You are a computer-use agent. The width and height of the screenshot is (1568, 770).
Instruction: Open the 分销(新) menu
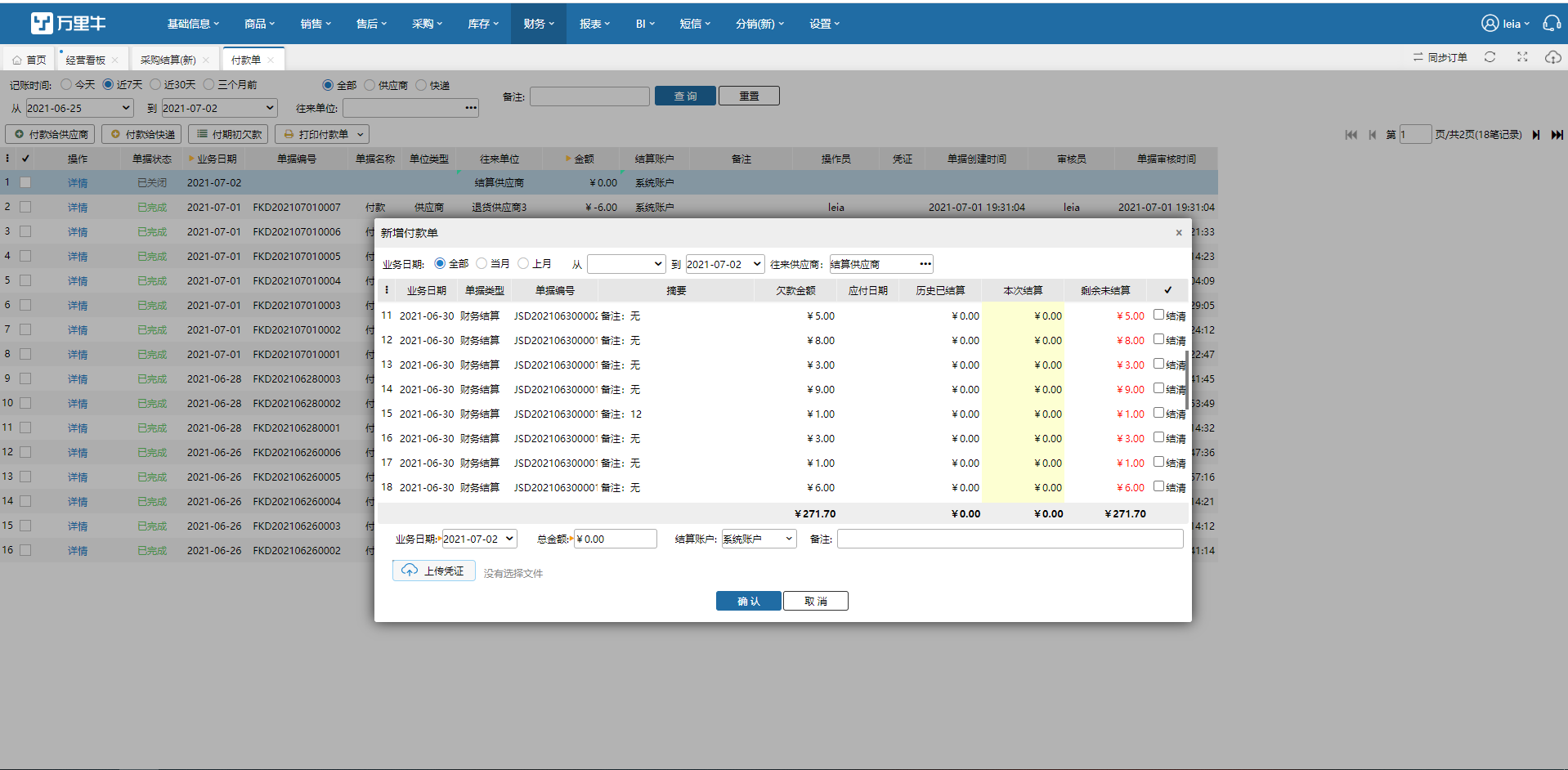[759, 24]
